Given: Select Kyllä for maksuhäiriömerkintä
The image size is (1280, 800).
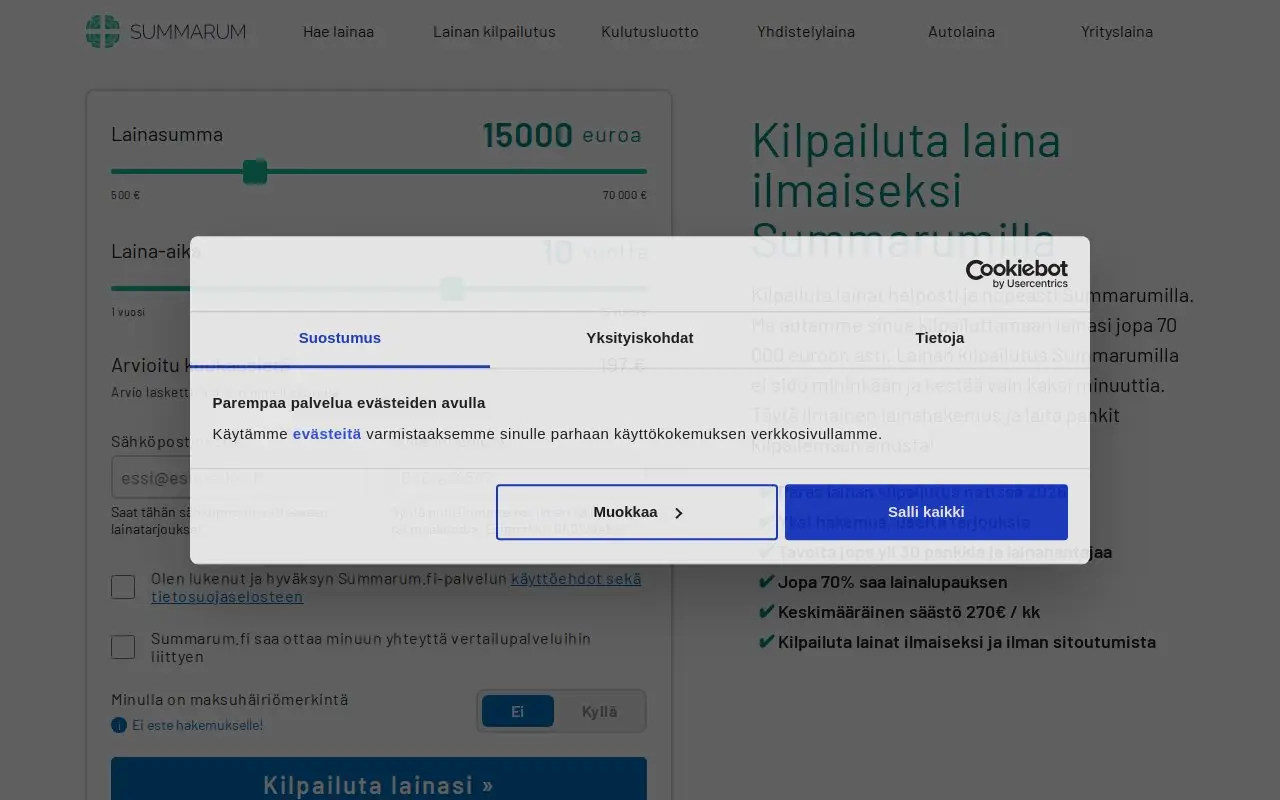Looking at the screenshot, I should pyautogui.click(x=600, y=711).
